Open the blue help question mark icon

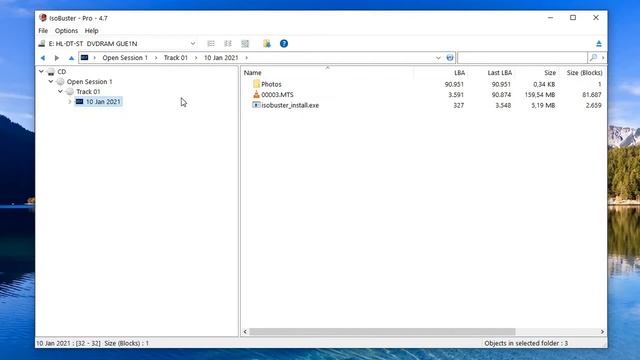[284, 44]
